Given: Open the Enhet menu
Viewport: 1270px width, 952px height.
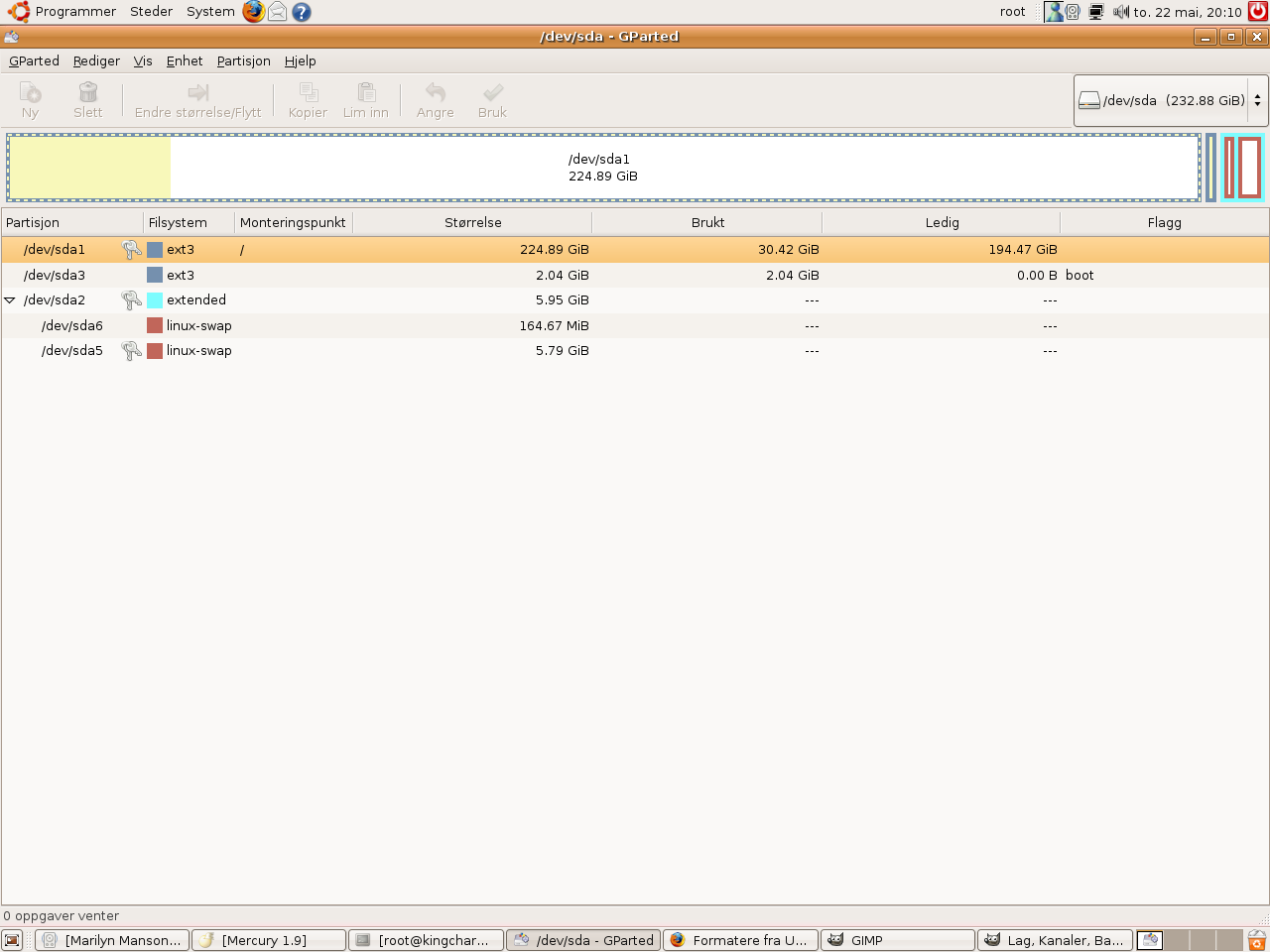Looking at the screenshot, I should pyautogui.click(x=185, y=60).
